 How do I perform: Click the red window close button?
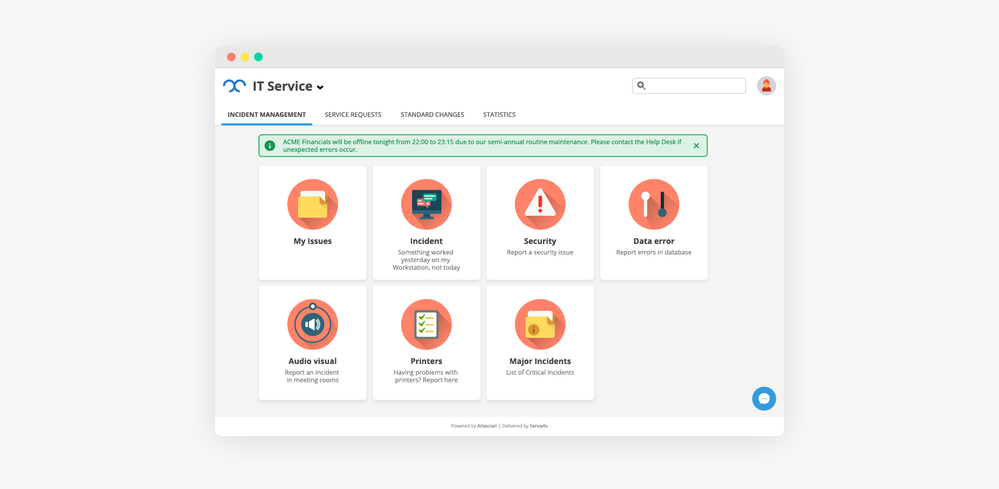pyautogui.click(x=231, y=57)
